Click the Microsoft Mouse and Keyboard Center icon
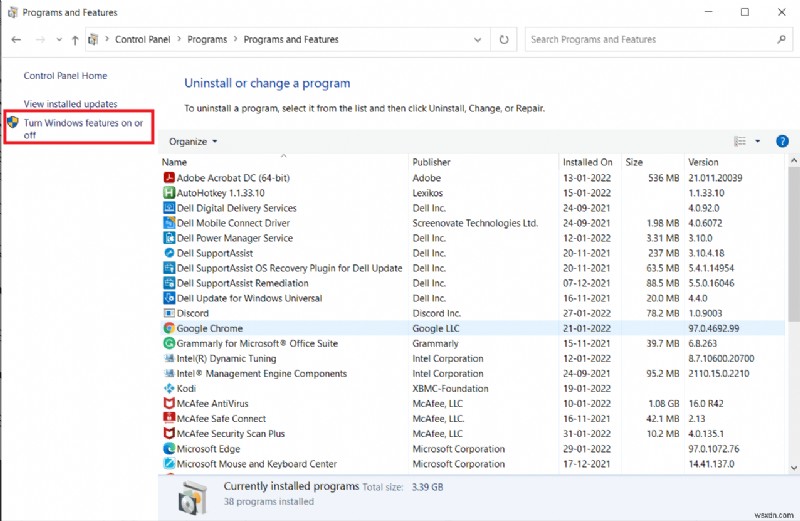 pos(169,464)
